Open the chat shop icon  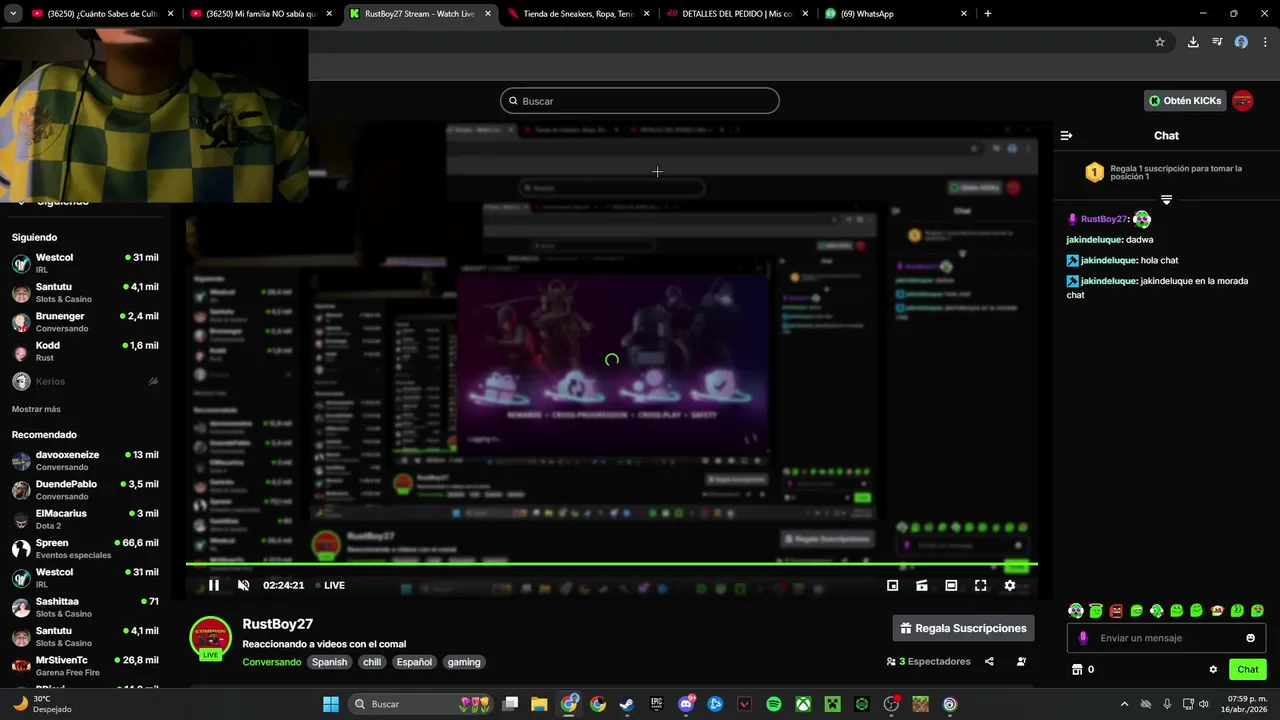point(1077,669)
